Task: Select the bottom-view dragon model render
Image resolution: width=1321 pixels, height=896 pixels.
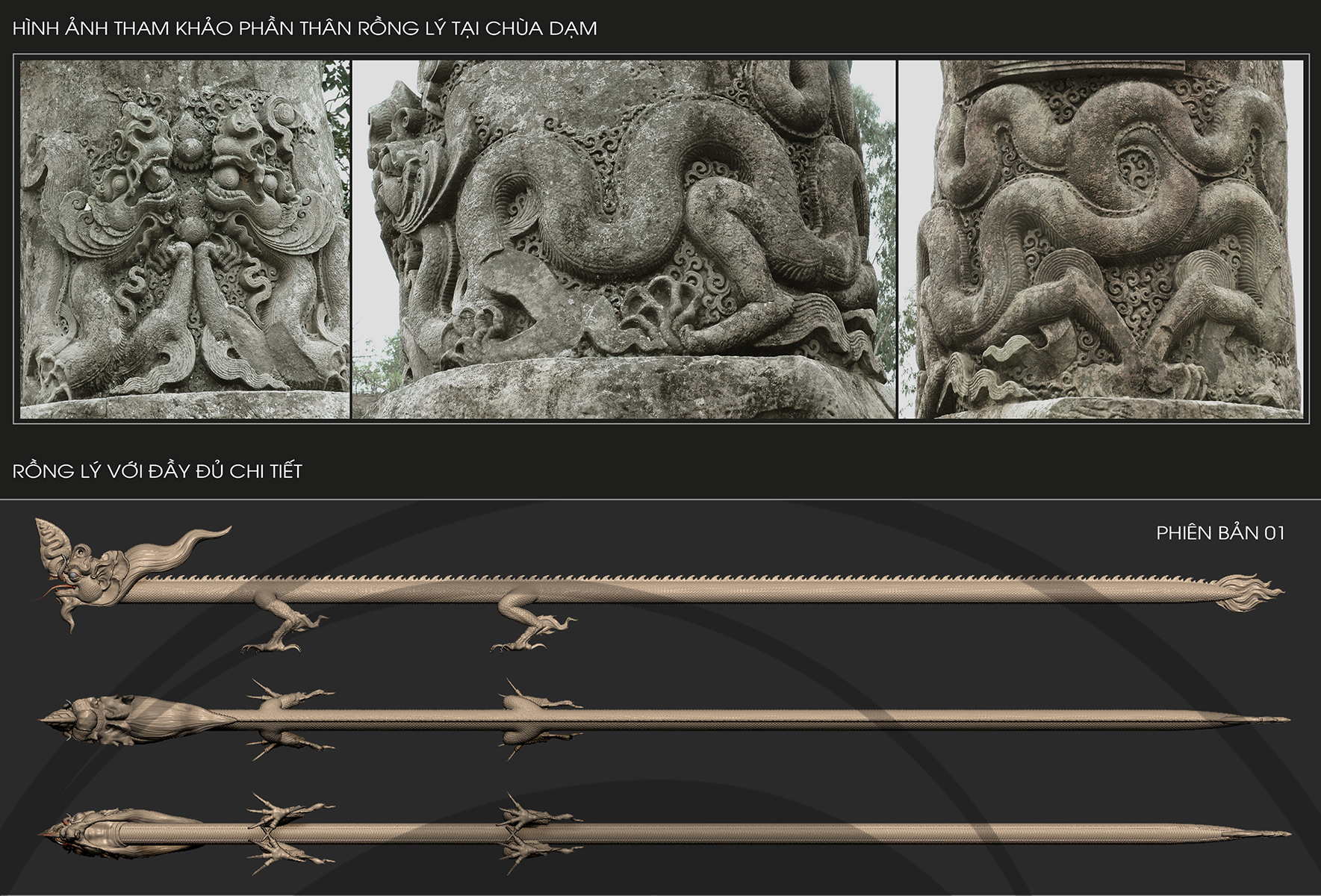Action: point(665,833)
